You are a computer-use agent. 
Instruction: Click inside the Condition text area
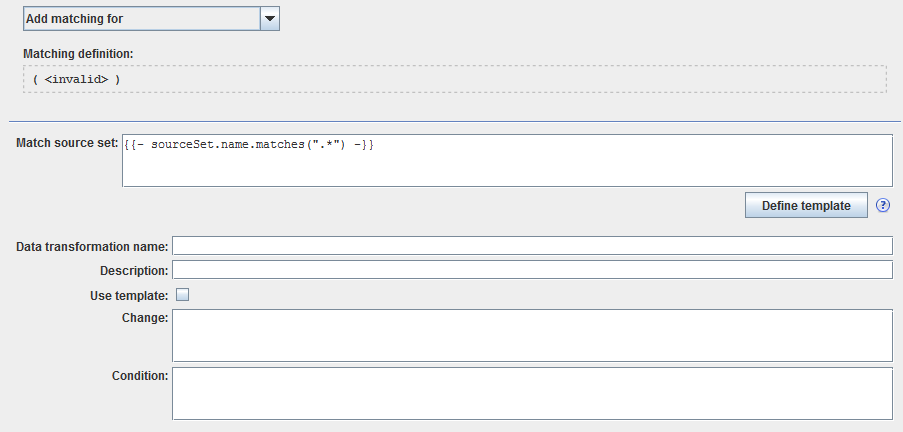532,393
